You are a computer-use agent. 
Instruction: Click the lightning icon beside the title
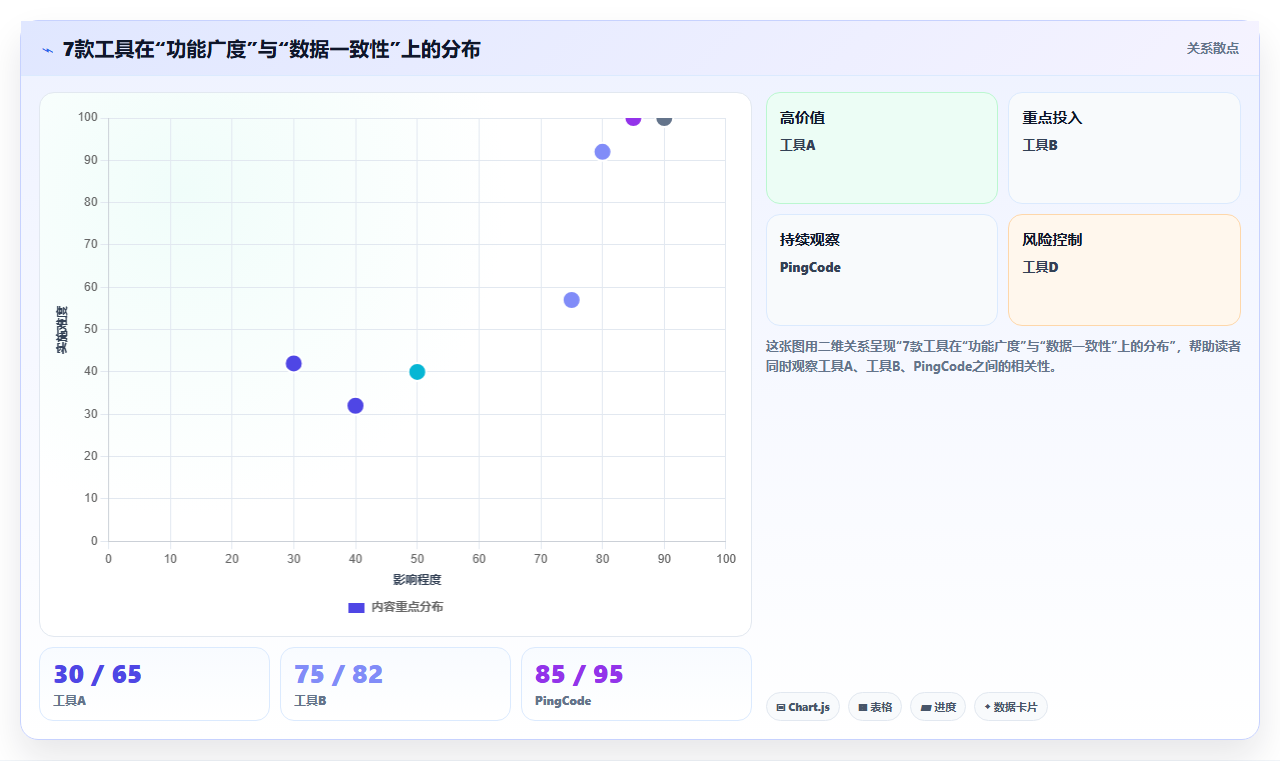tap(47, 49)
